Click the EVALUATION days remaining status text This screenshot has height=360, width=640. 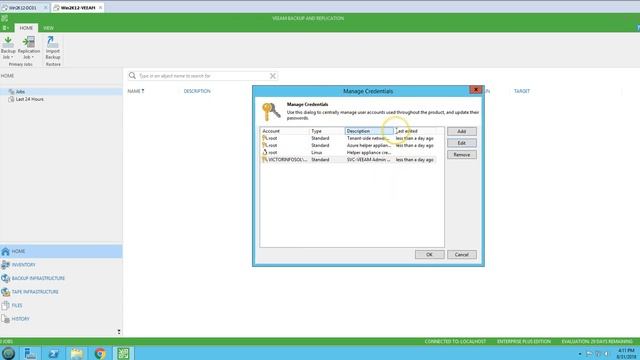pyautogui.click(x=597, y=341)
